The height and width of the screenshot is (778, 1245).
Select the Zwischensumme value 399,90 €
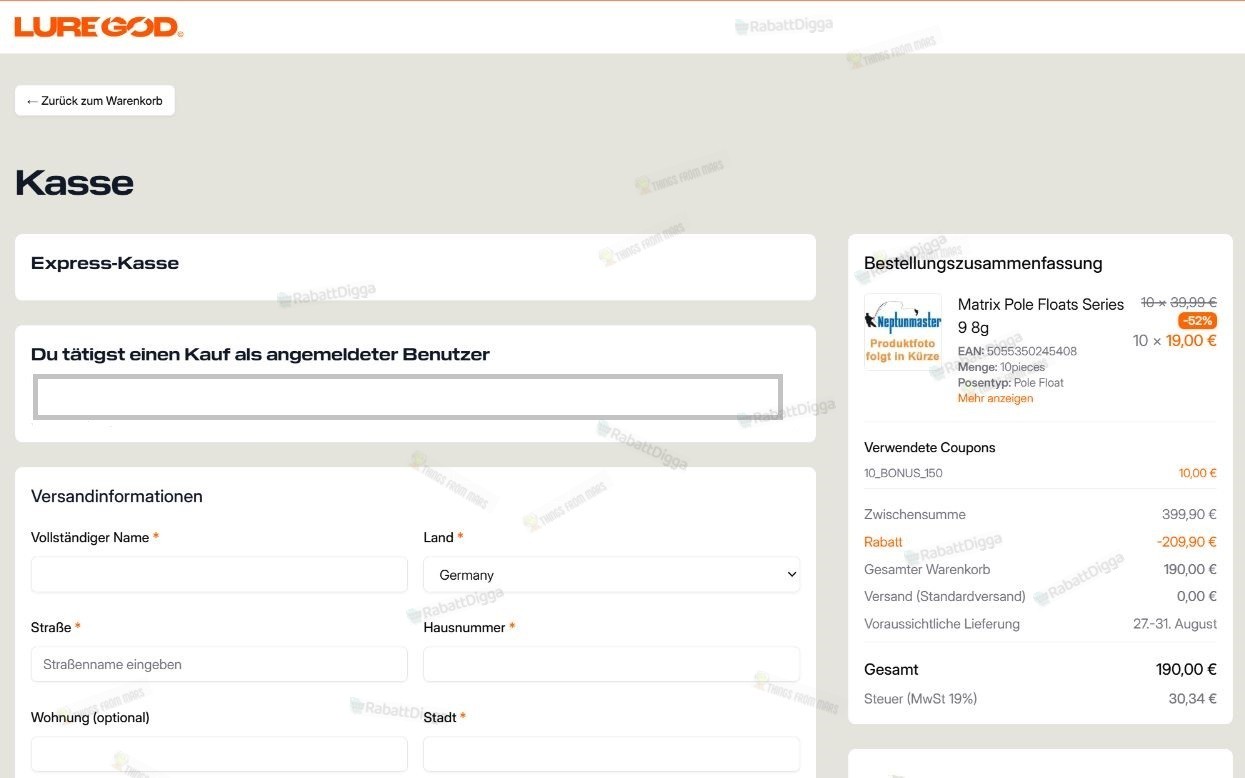1189,515
